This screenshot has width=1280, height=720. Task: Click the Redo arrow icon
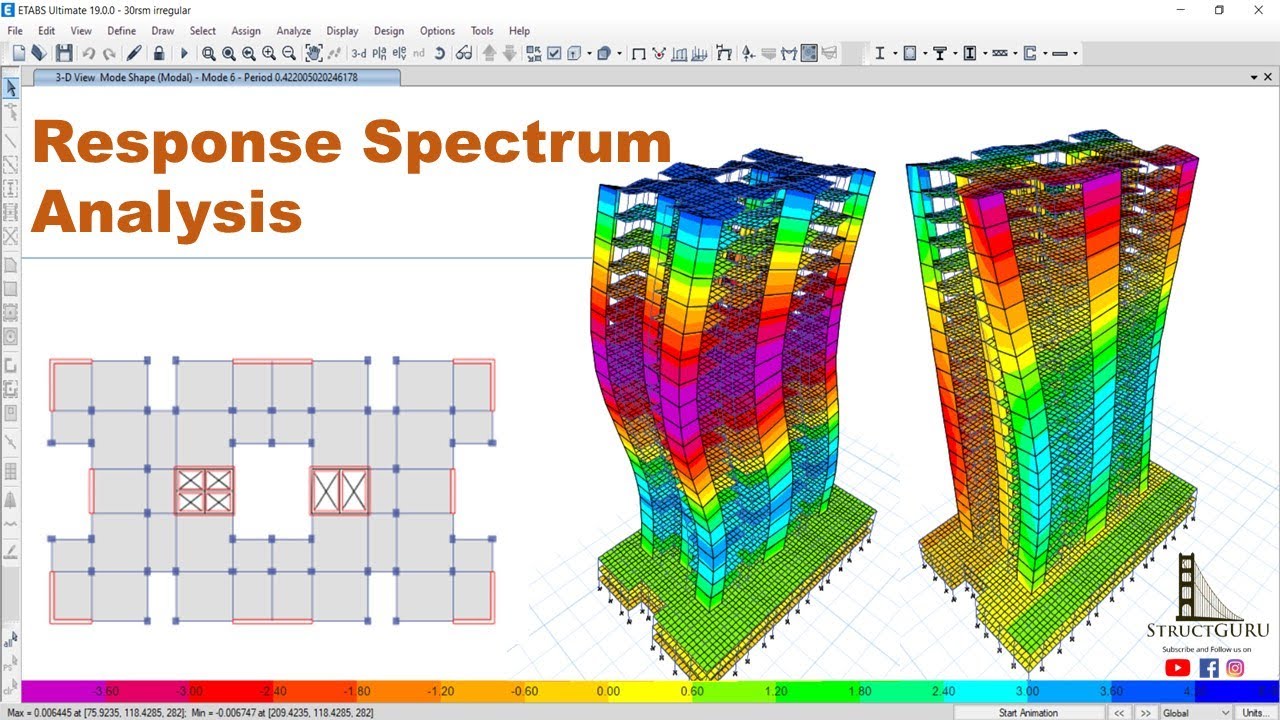coord(109,53)
